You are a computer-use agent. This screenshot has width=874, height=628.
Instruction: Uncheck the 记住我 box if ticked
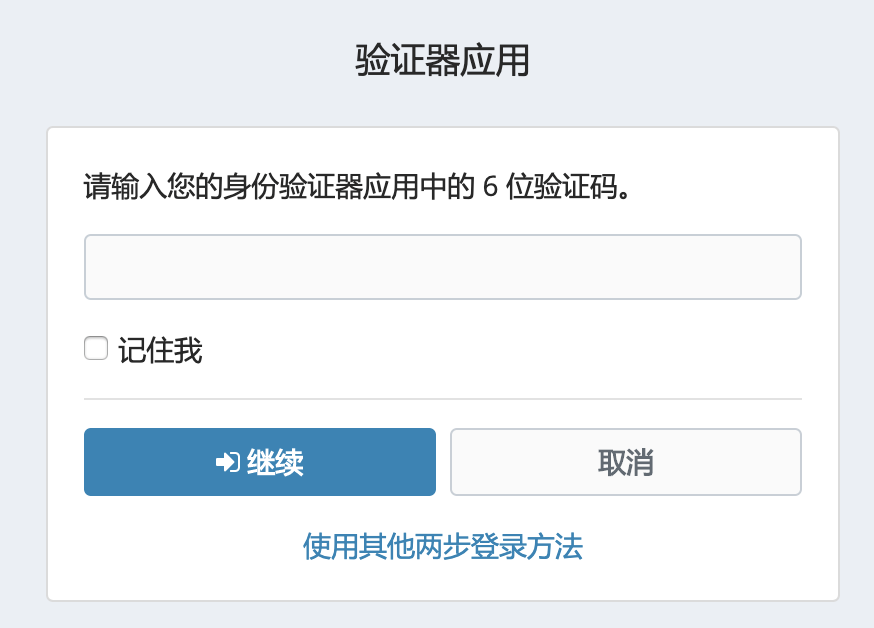click(95, 348)
